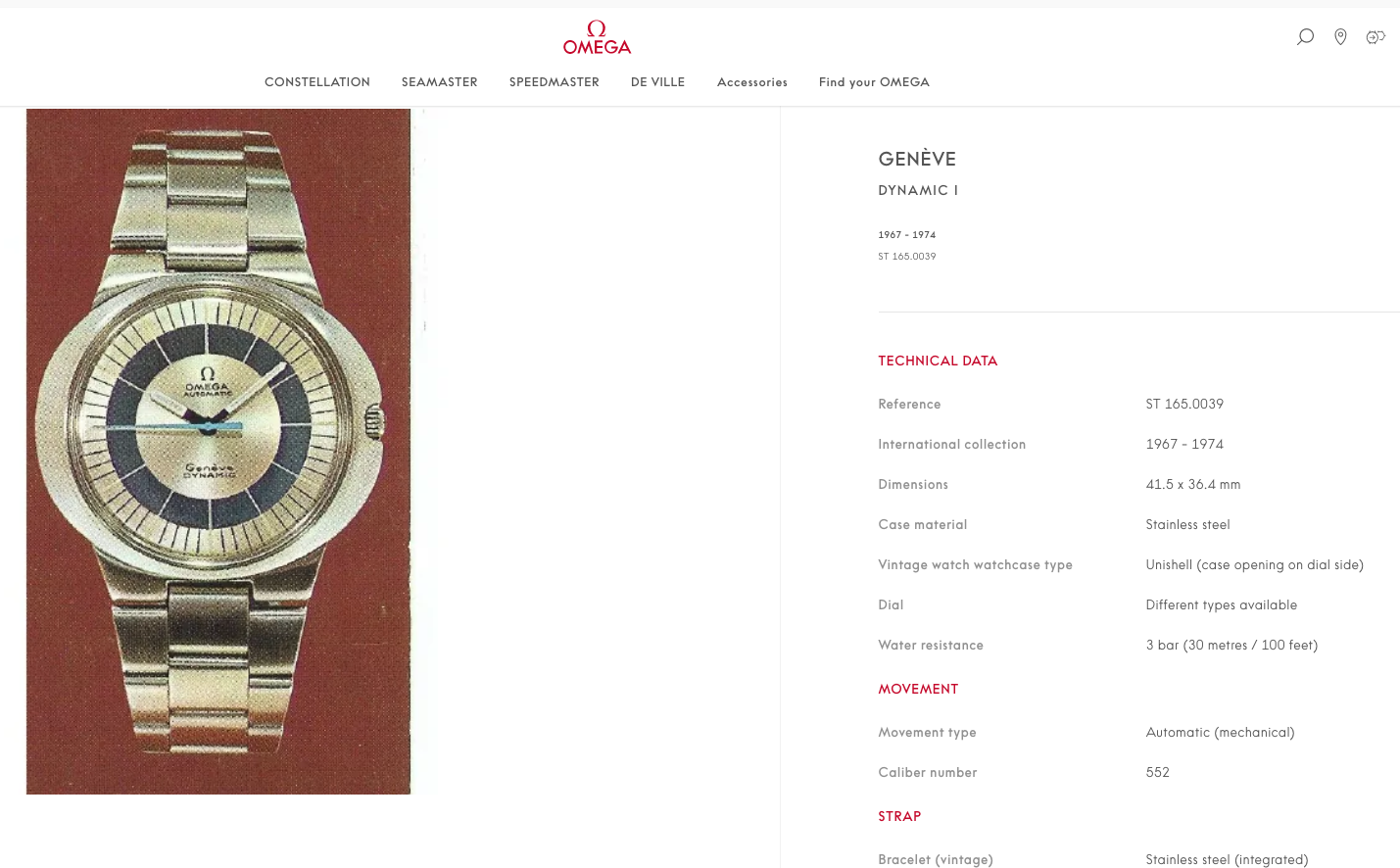The image size is (1400, 868).
Task: Open the Seamaster menu
Action: tap(440, 82)
